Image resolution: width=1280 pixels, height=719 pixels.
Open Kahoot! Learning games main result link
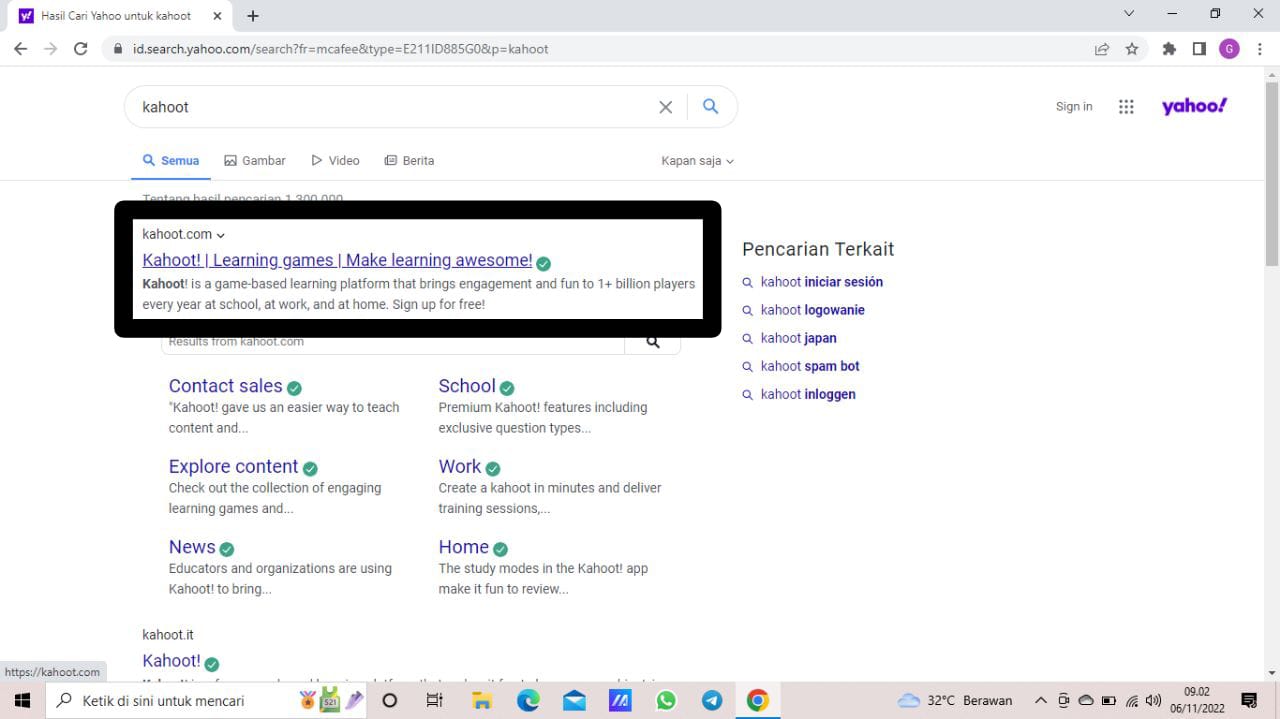(337, 260)
